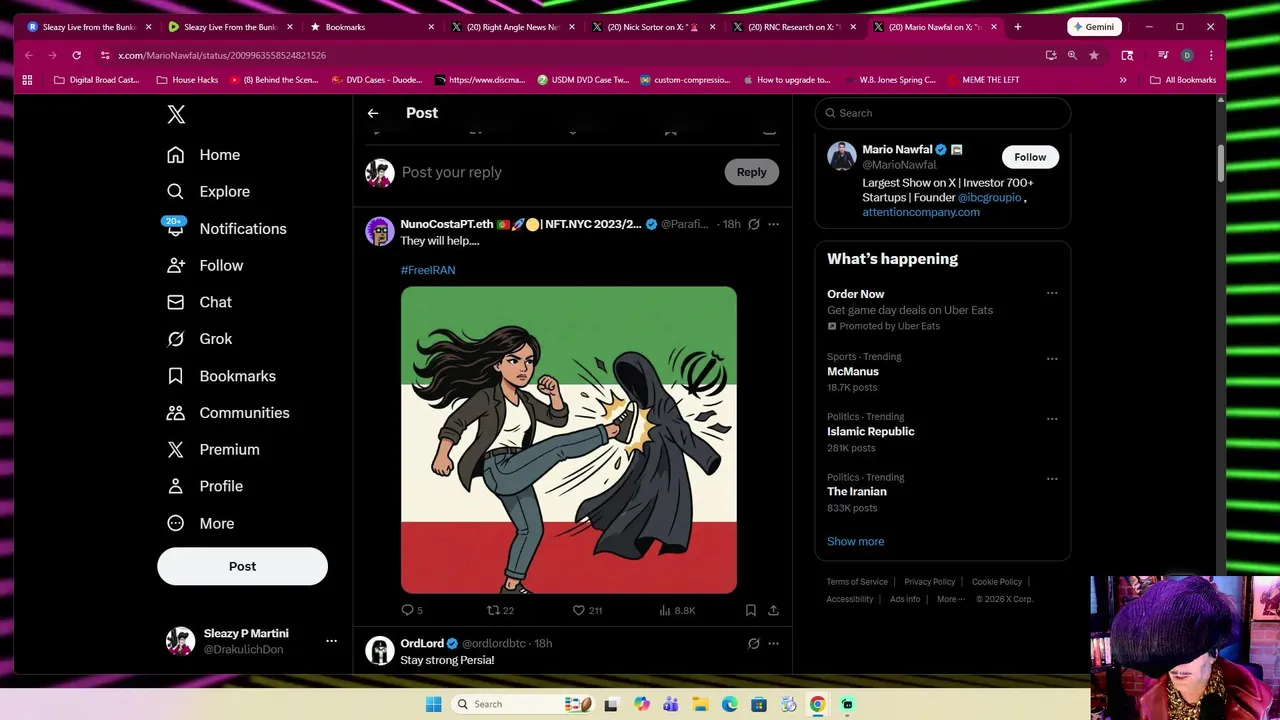Open the Iran flag cartoon image

tap(569, 440)
